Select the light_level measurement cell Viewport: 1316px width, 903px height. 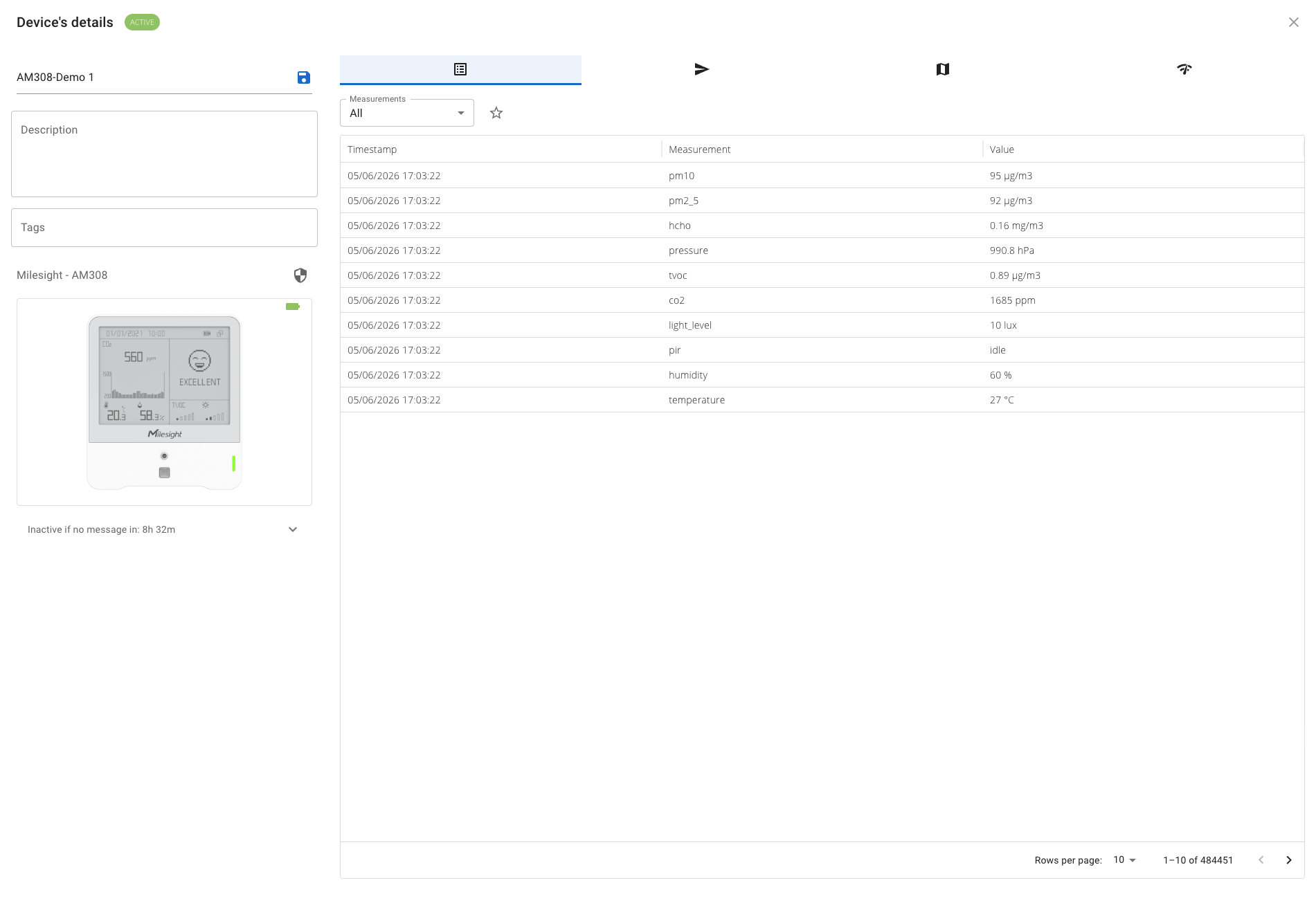822,325
